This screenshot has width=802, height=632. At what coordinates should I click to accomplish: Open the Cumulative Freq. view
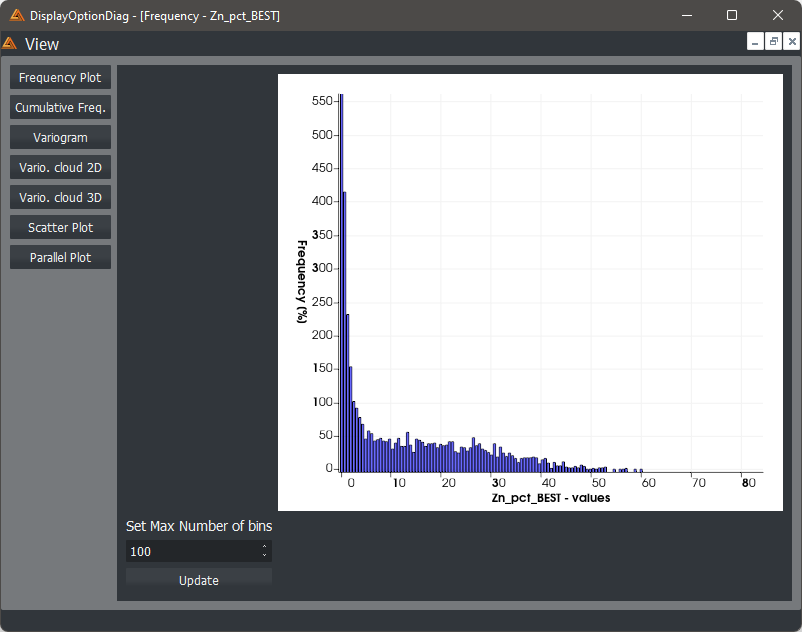pos(60,107)
